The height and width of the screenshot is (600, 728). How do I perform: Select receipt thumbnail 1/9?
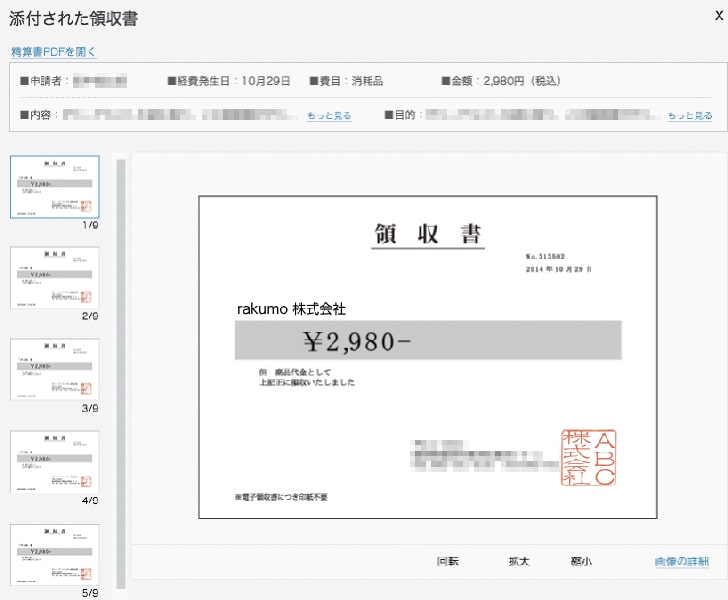(55, 187)
